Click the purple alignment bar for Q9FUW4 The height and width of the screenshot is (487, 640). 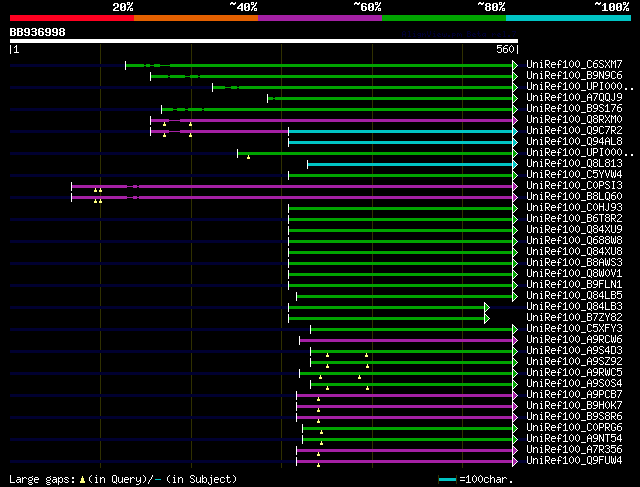pyautogui.click(x=405, y=462)
